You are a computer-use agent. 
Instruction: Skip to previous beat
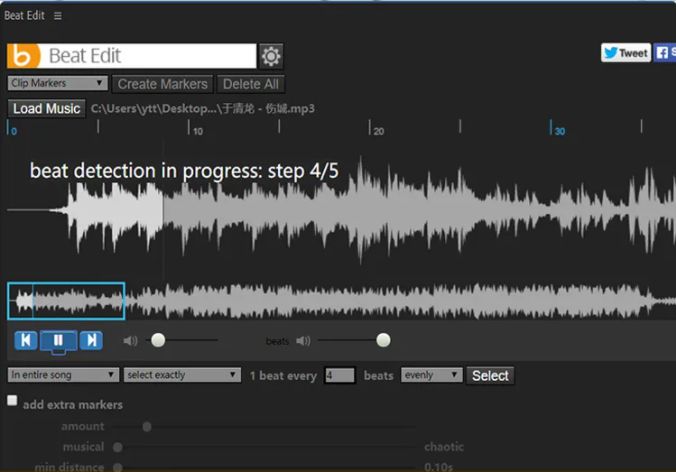pos(26,340)
